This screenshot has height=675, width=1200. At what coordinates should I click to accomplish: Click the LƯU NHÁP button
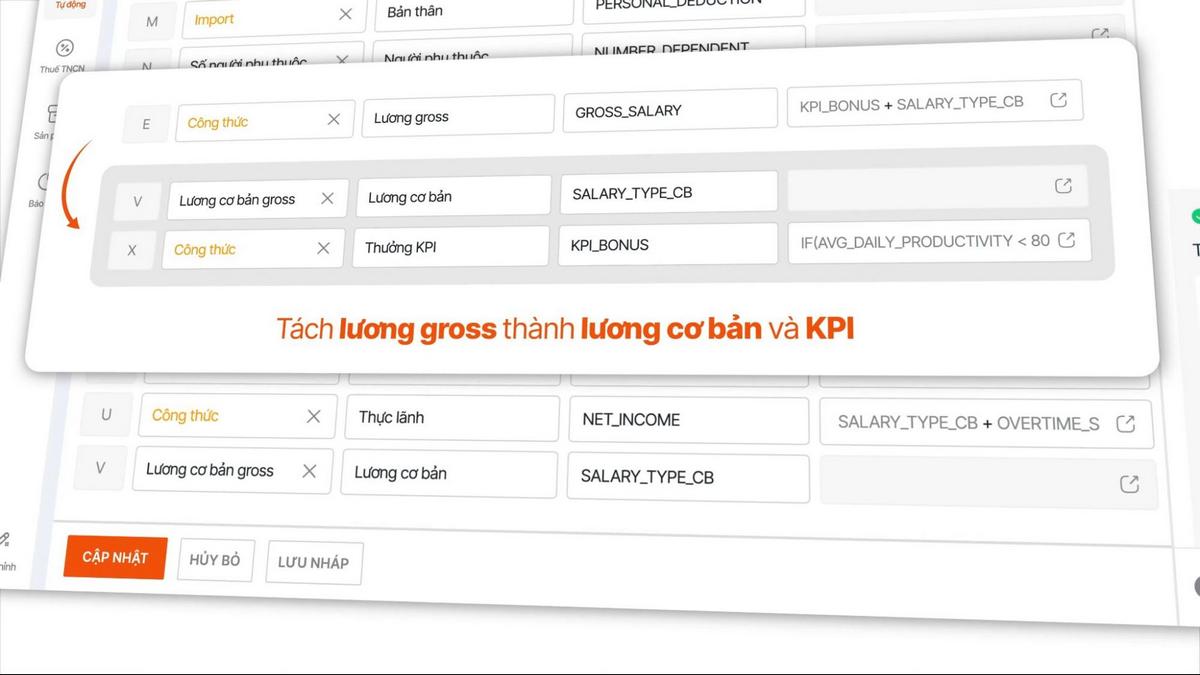[313, 563]
